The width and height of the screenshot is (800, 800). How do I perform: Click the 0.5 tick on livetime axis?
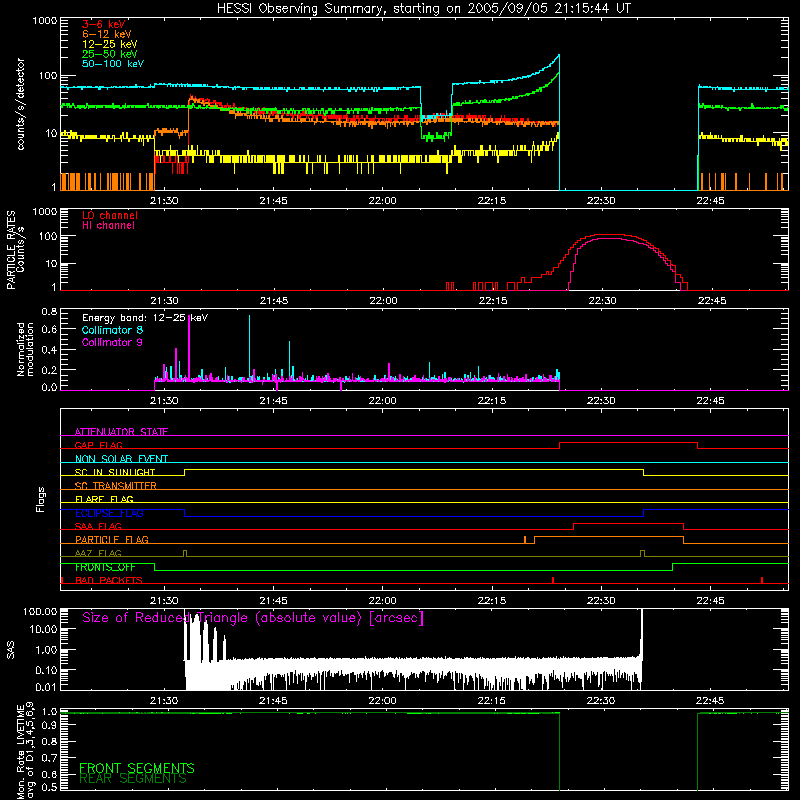49,787
